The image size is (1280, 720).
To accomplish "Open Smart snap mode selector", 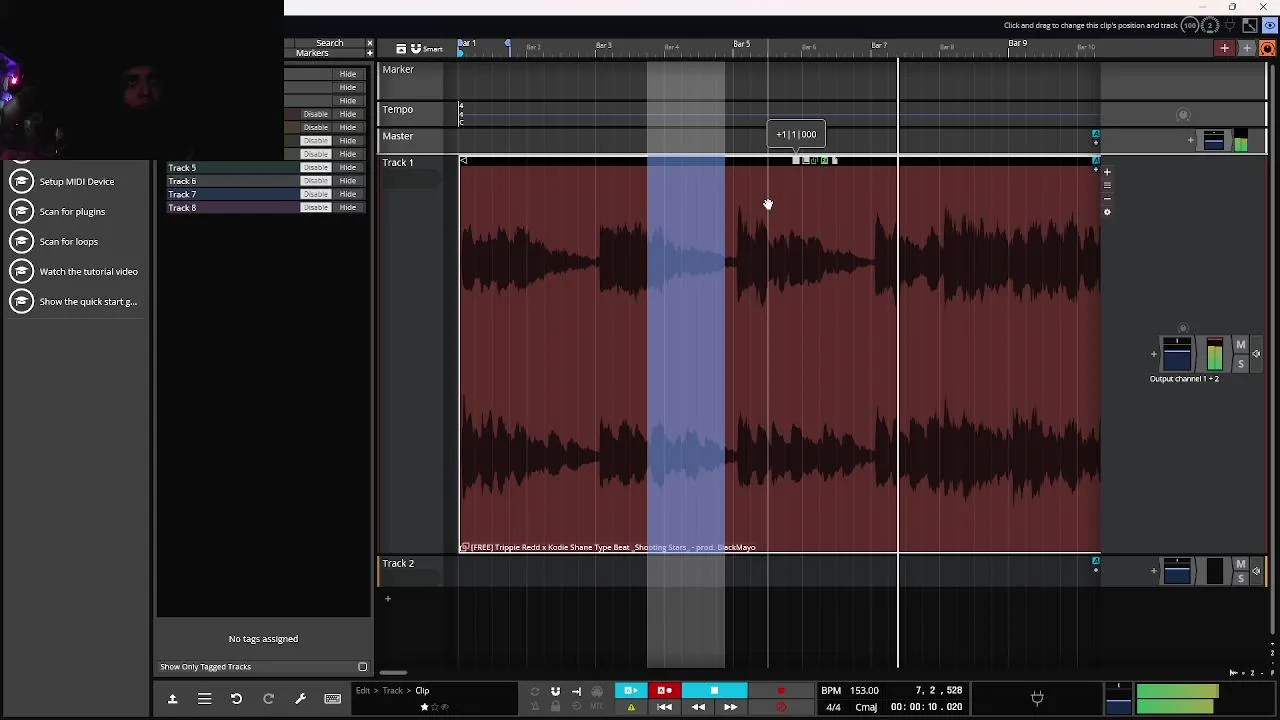I will click(433, 49).
